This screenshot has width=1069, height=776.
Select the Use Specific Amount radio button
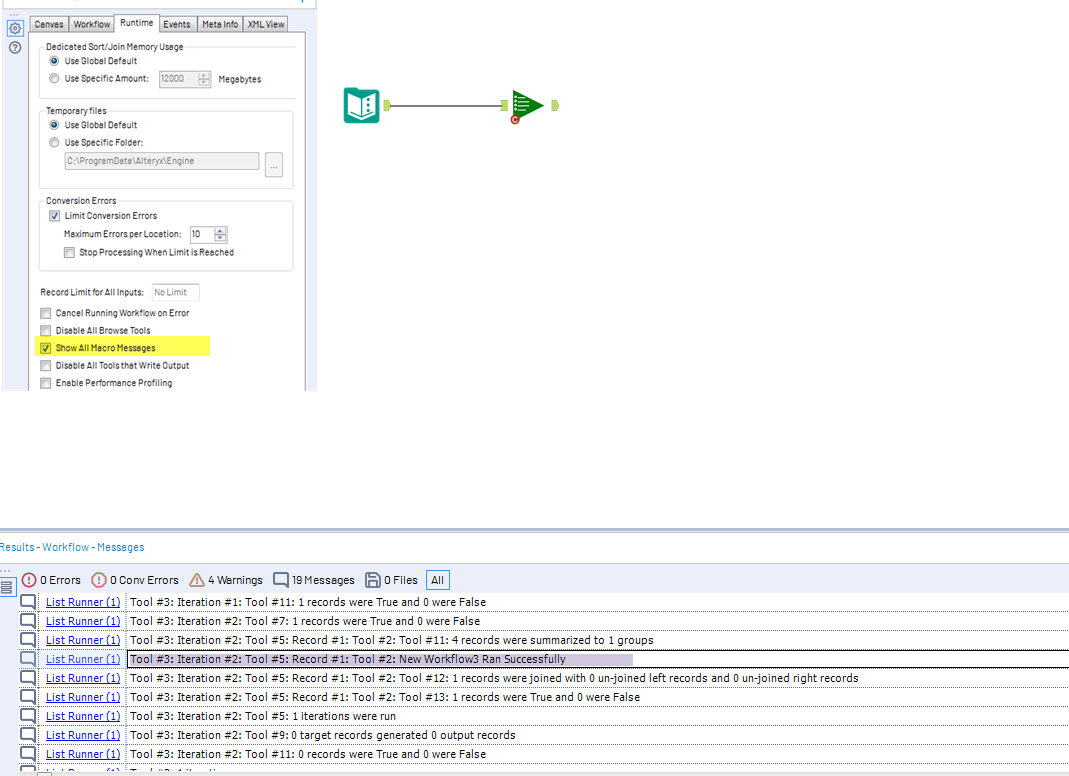[53, 78]
